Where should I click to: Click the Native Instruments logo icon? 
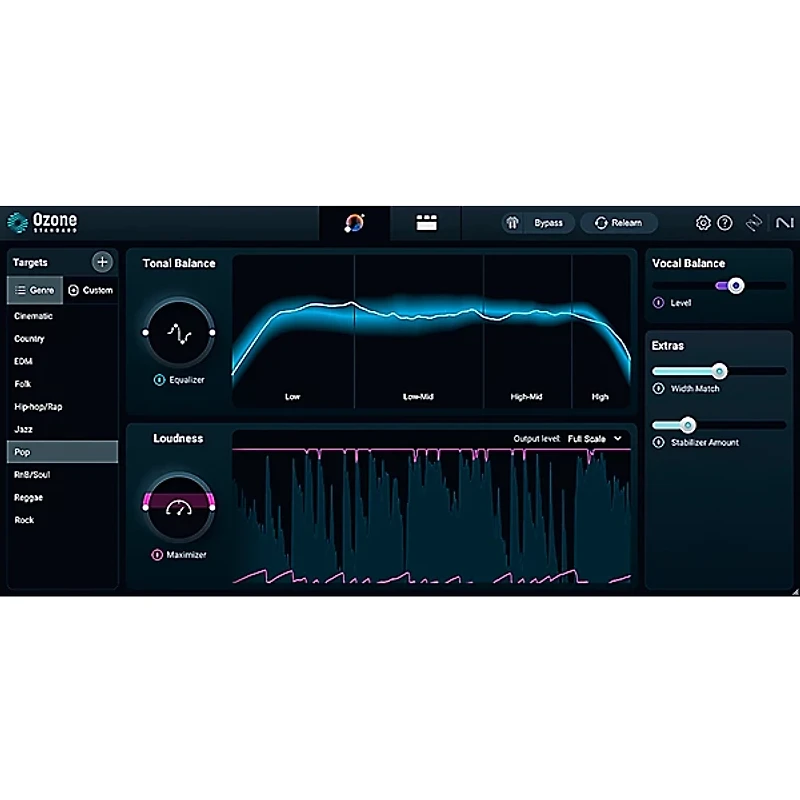784,222
